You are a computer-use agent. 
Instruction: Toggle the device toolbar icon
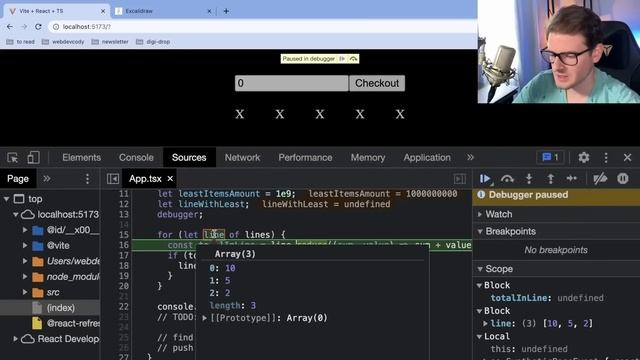(33, 158)
